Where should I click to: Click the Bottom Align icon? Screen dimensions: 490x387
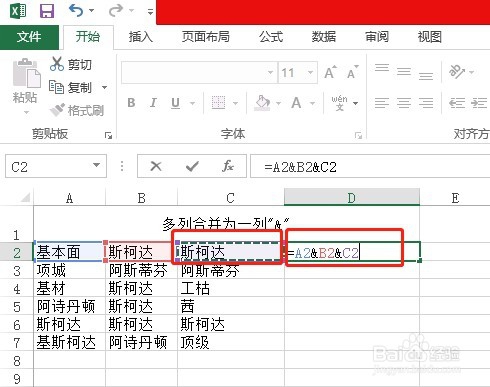(426, 75)
